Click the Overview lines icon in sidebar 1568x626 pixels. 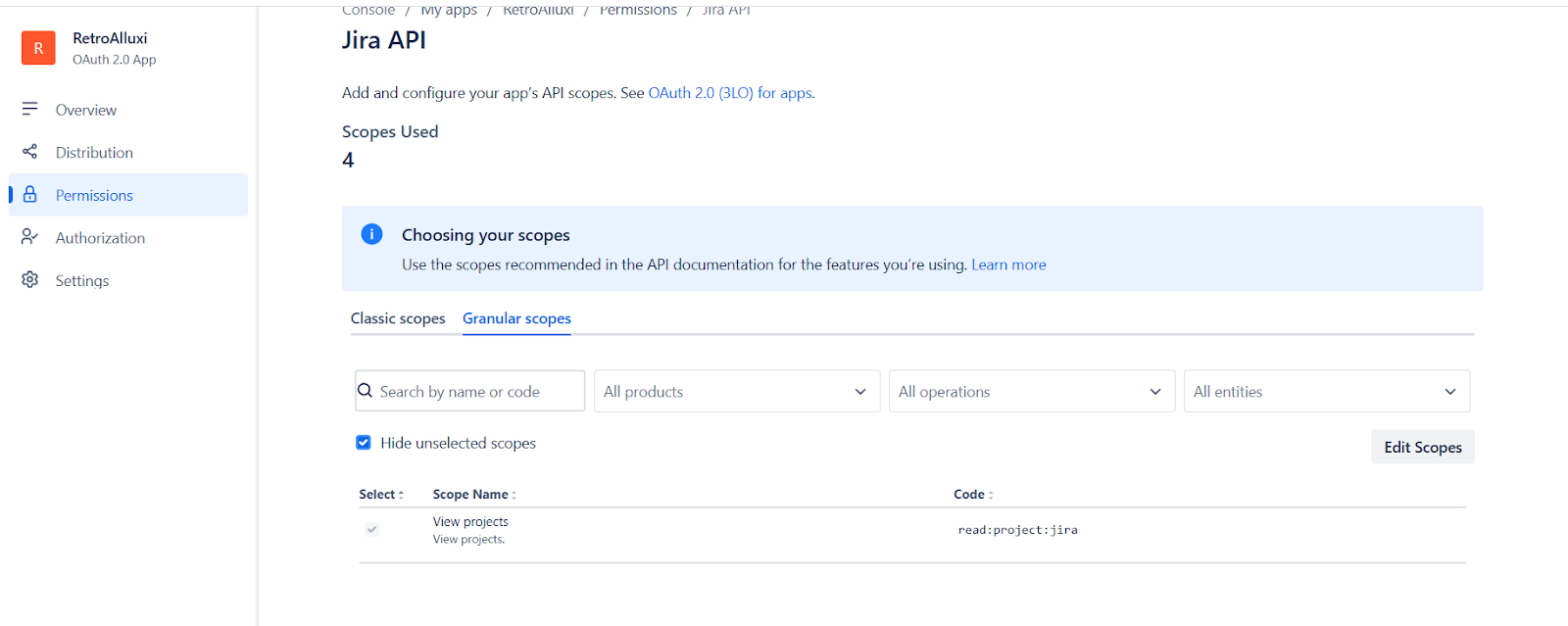[x=30, y=109]
